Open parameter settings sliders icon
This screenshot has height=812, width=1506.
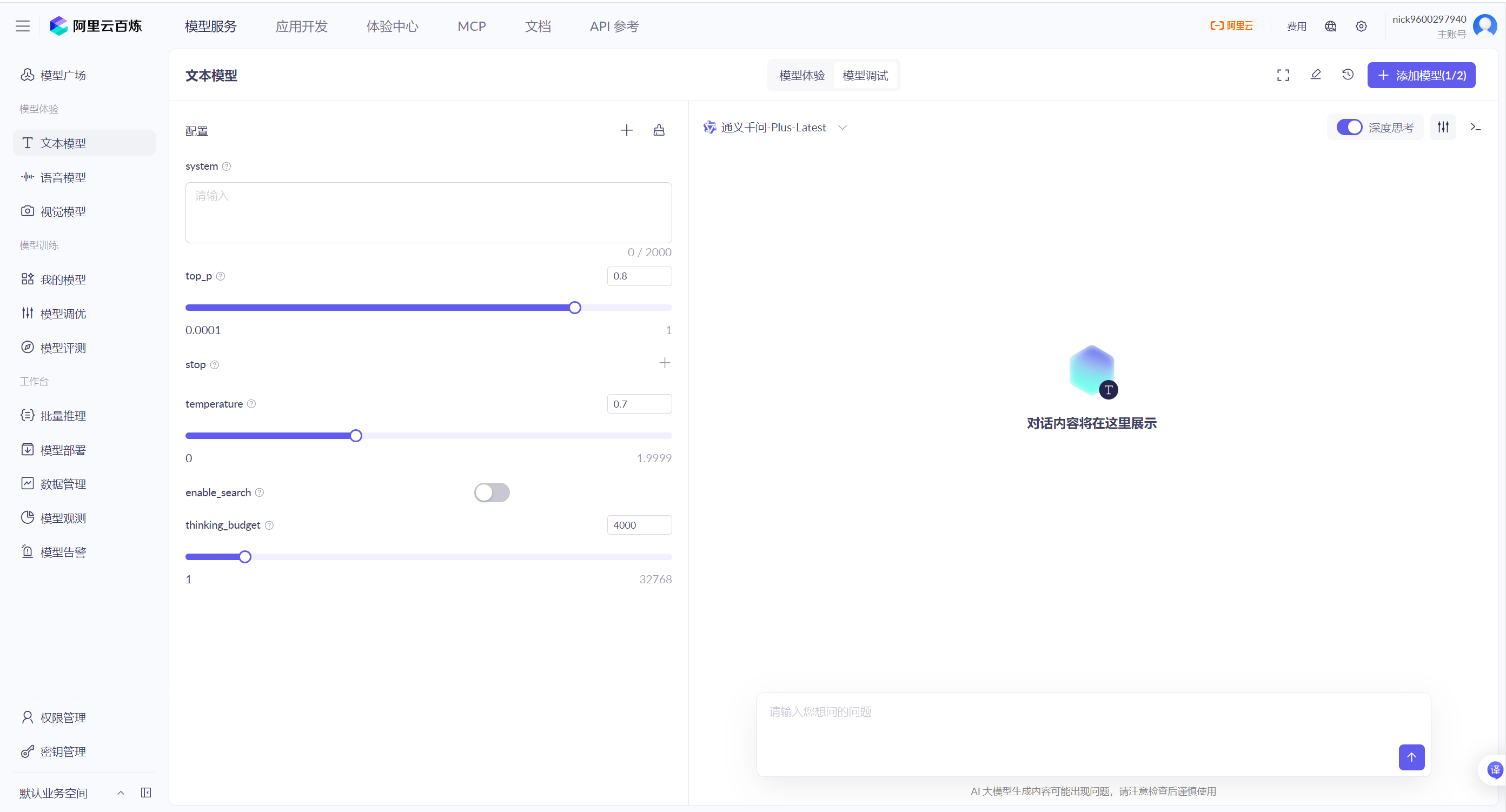point(1443,128)
